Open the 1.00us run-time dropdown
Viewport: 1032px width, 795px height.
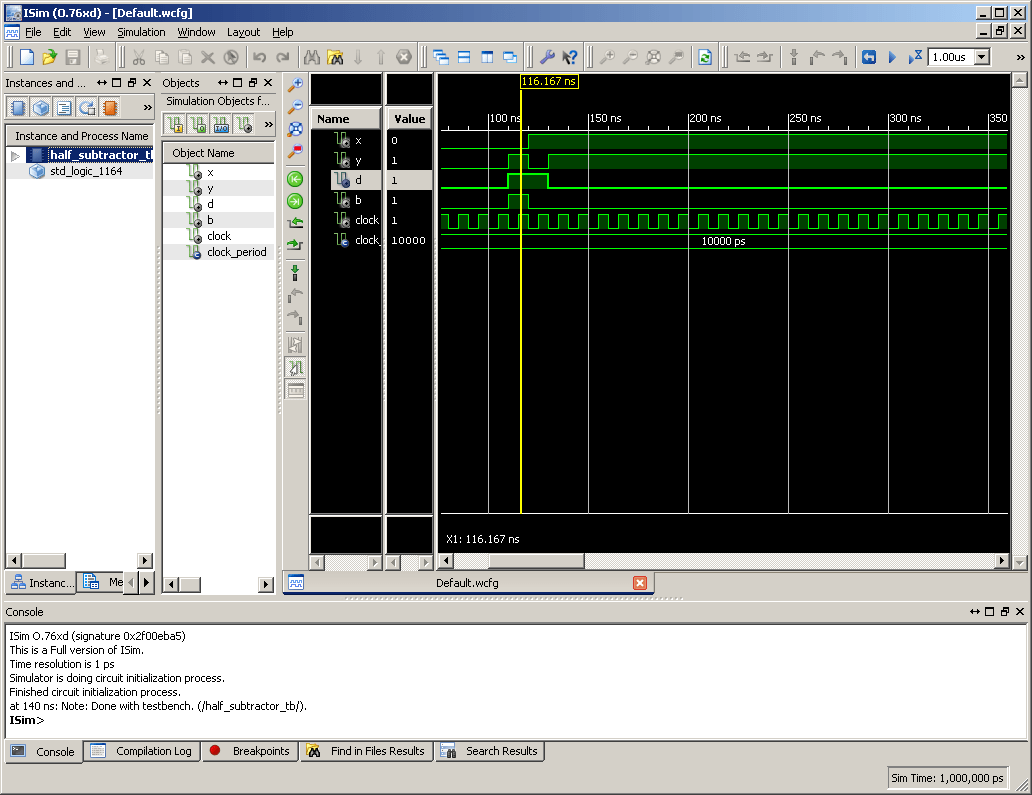[x=982, y=57]
